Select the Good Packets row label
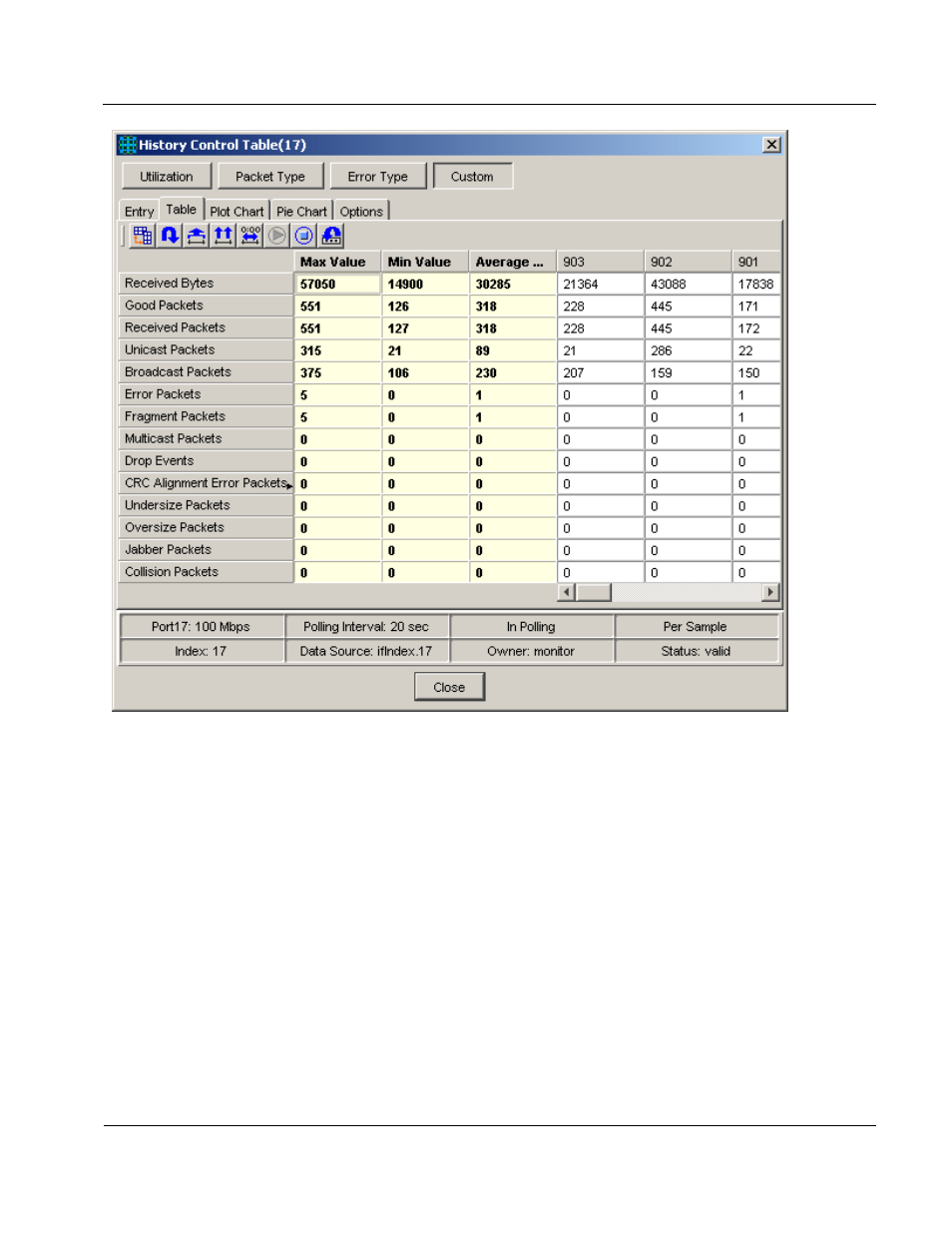952x1233 pixels. 206,306
